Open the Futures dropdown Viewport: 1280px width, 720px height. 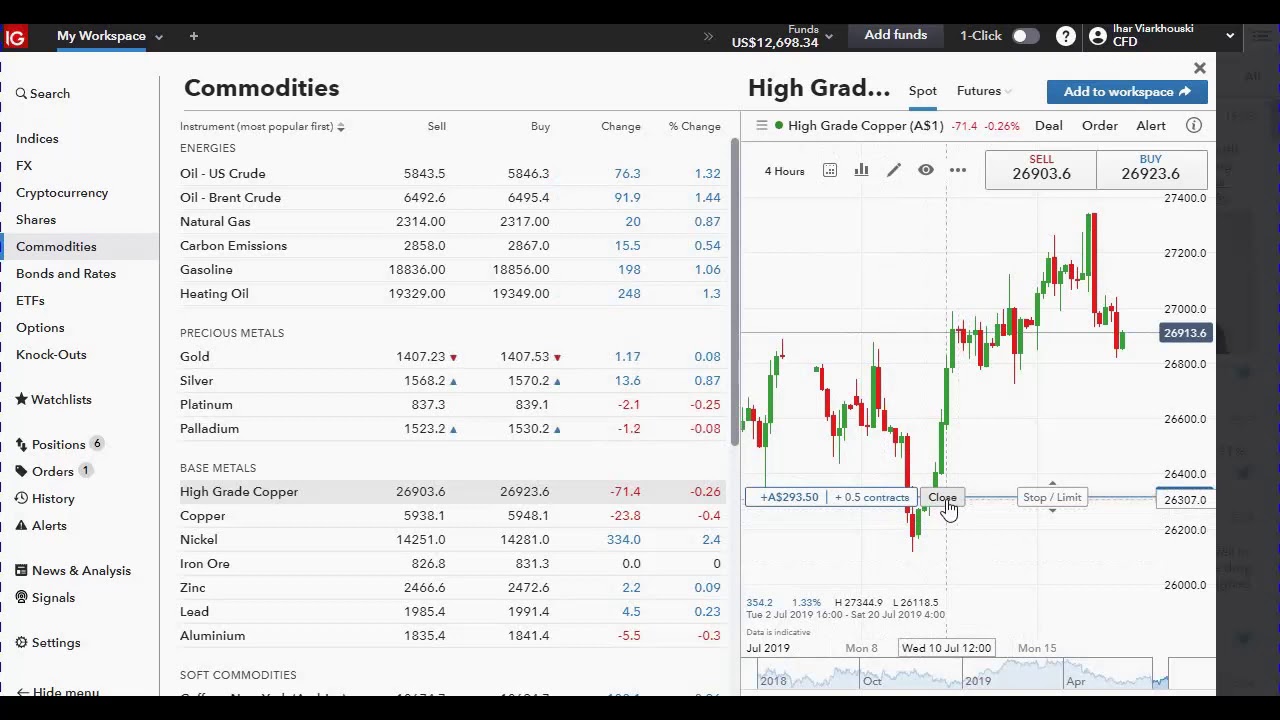(984, 91)
